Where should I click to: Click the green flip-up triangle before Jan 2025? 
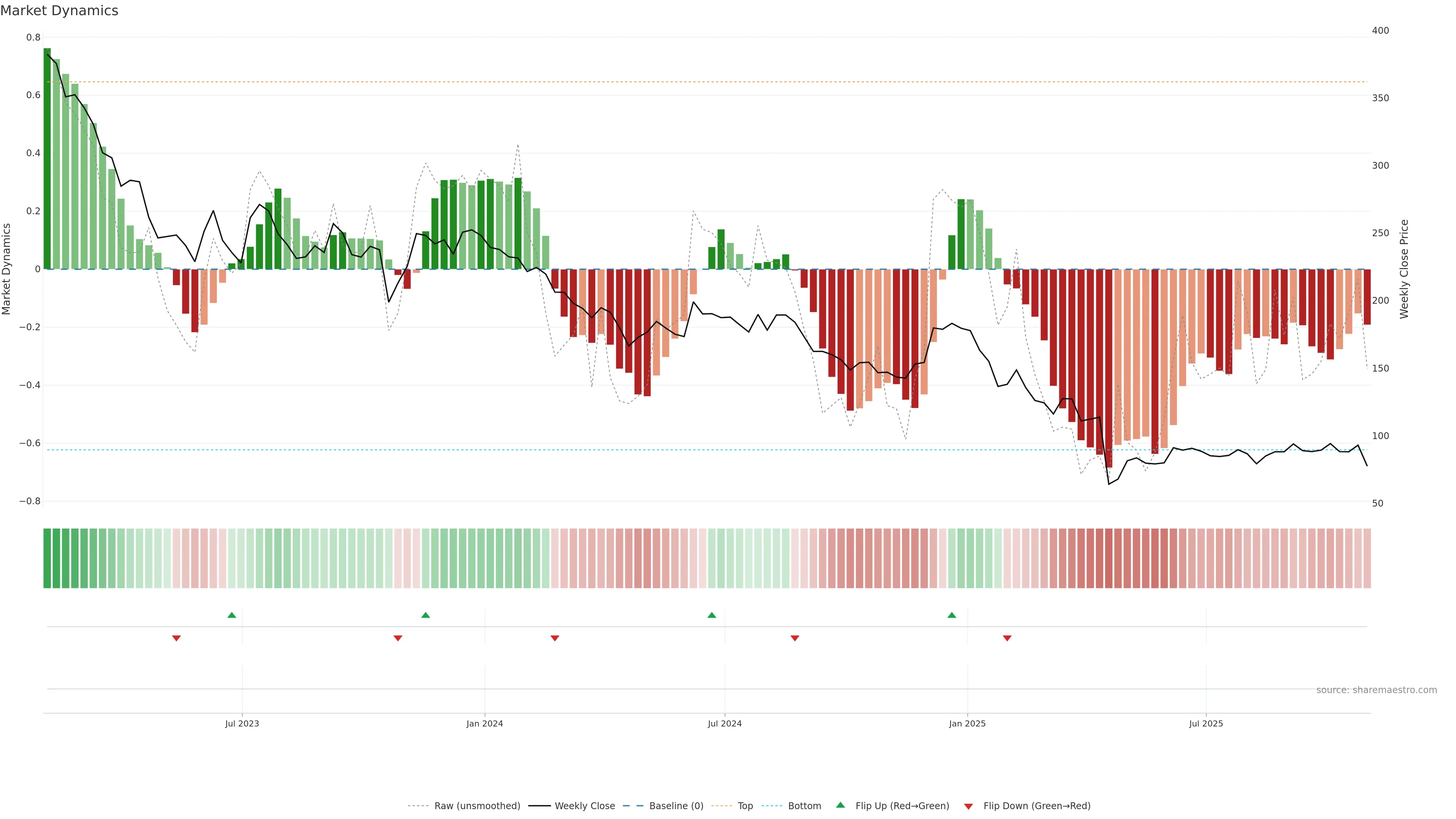952,615
